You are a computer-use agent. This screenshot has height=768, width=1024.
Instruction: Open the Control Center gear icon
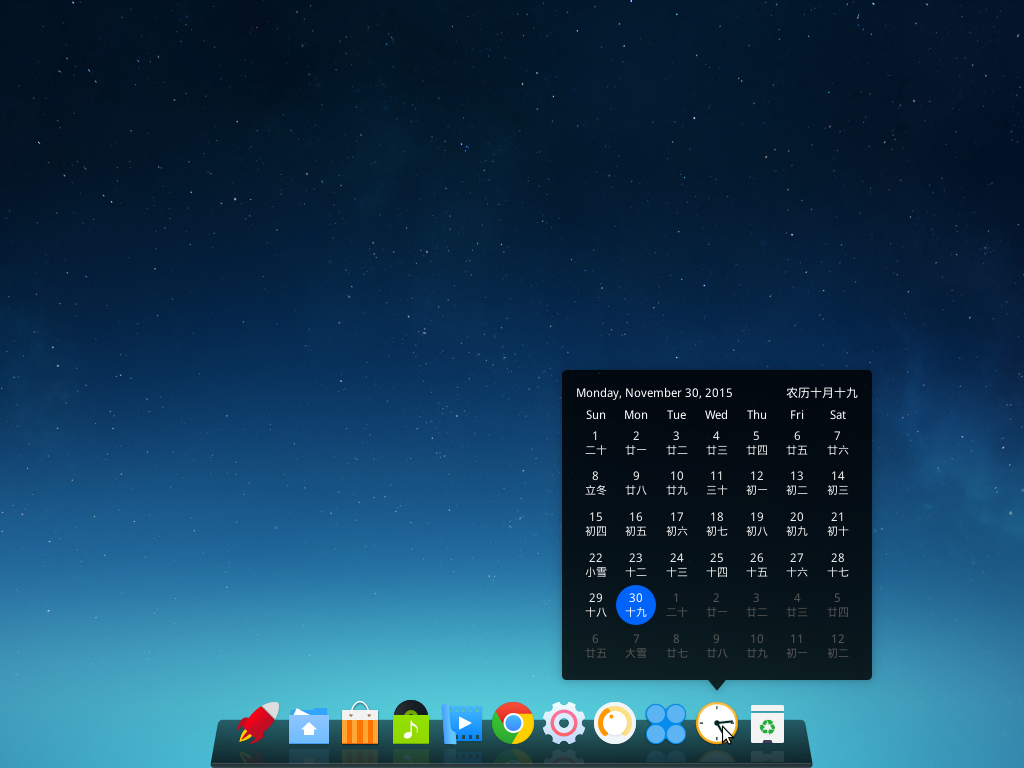click(x=564, y=722)
